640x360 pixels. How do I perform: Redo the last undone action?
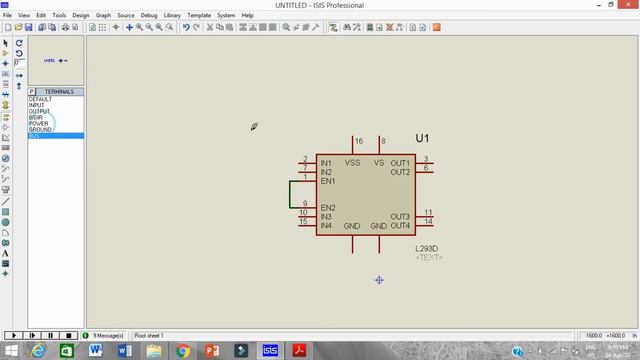196,27
